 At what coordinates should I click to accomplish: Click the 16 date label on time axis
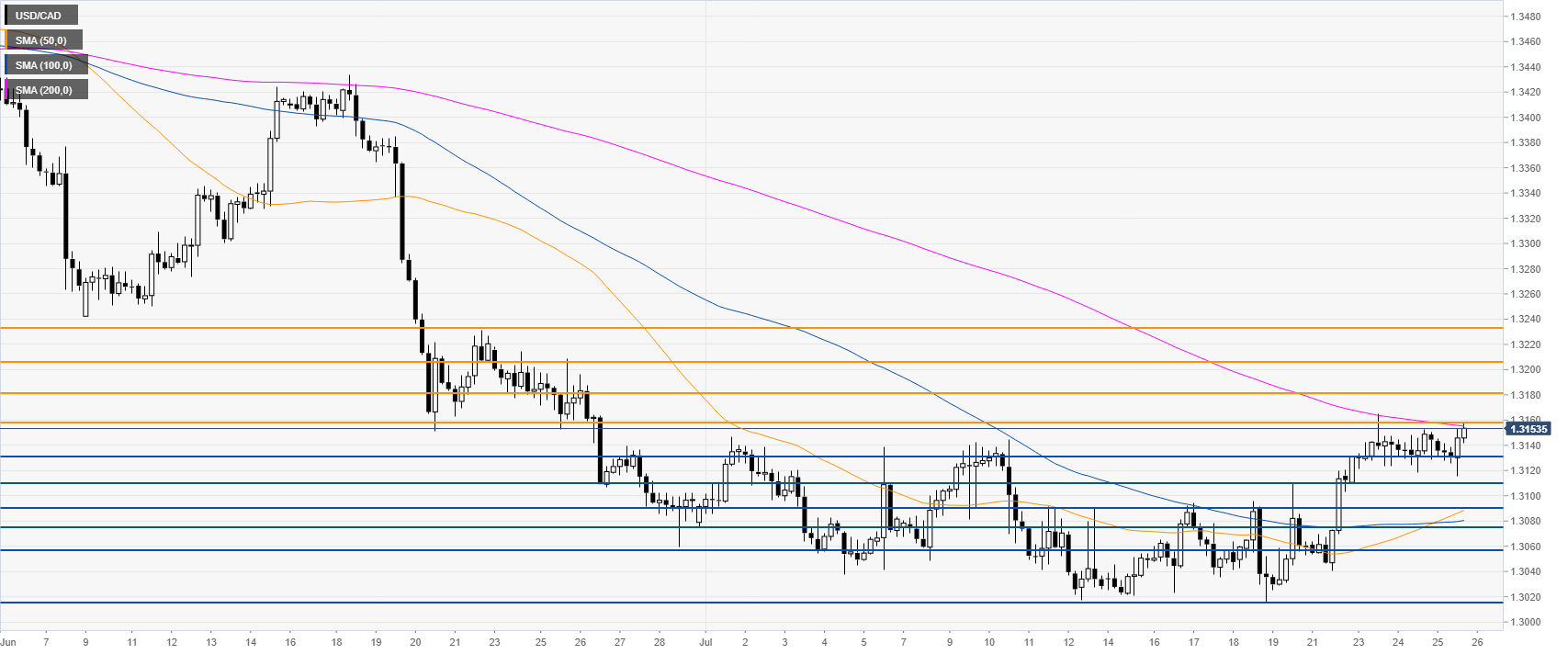290,642
